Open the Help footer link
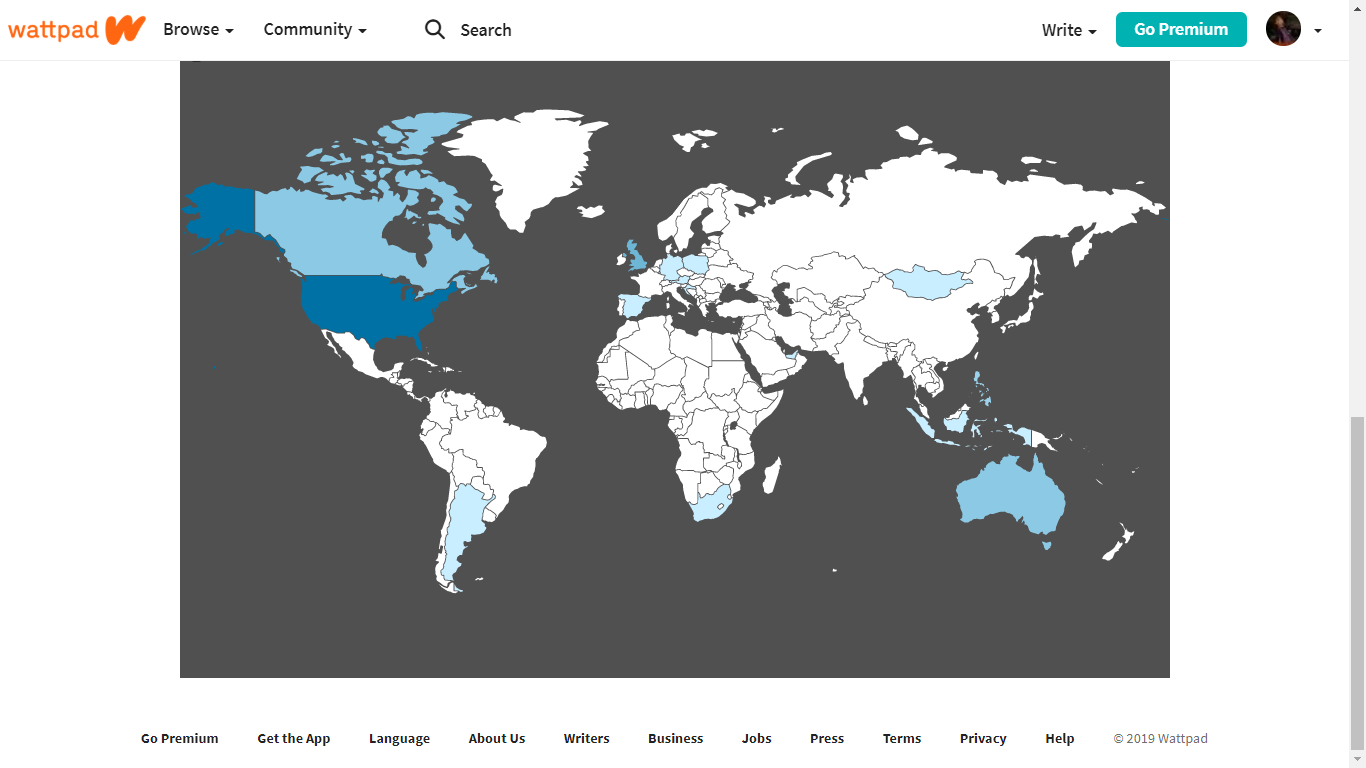1366x768 pixels. [1059, 739]
